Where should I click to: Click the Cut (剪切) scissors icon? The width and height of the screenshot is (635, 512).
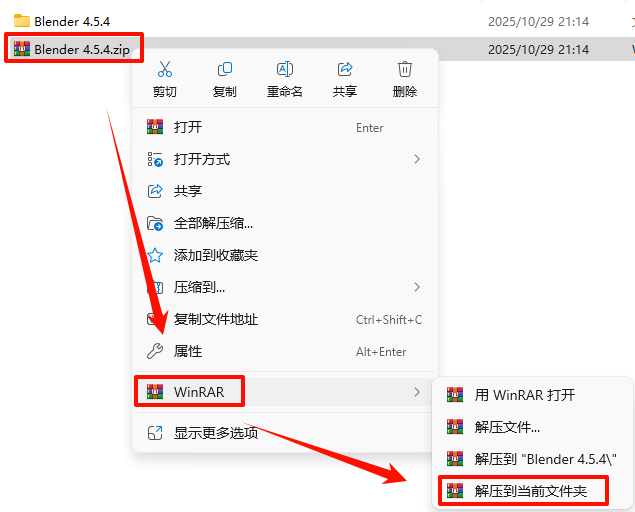[165, 69]
